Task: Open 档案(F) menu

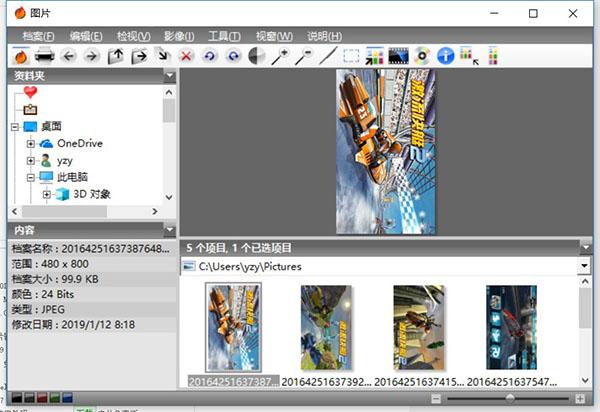Action: [x=38, y=36]
